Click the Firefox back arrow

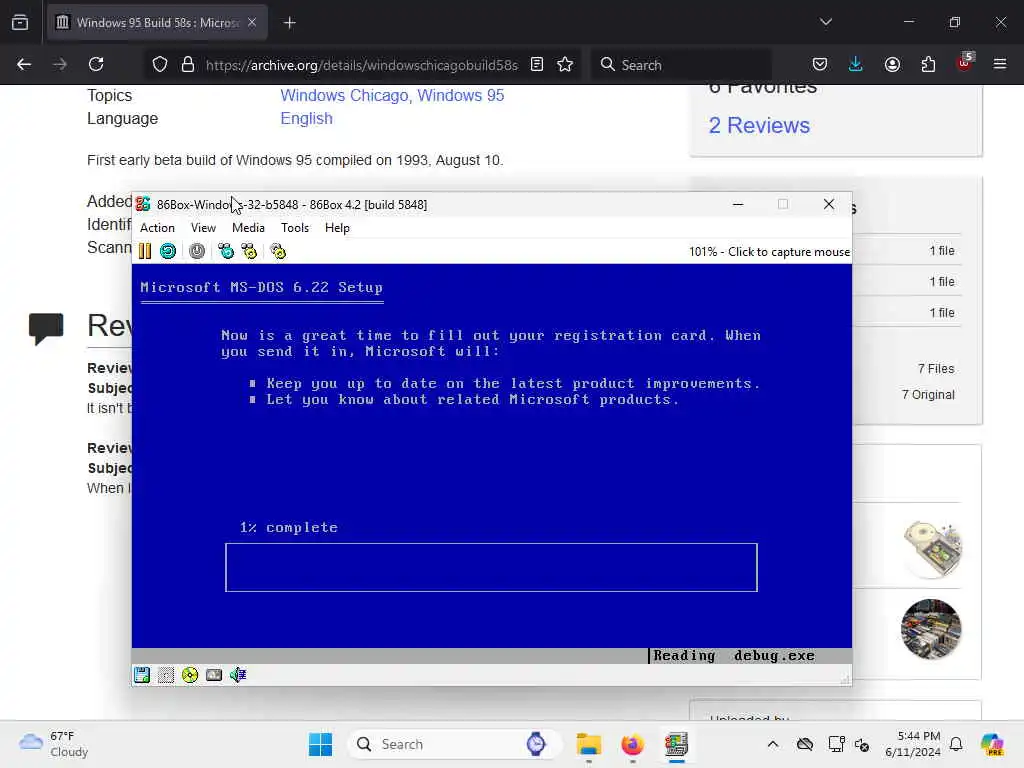click(x=24, y=65)
